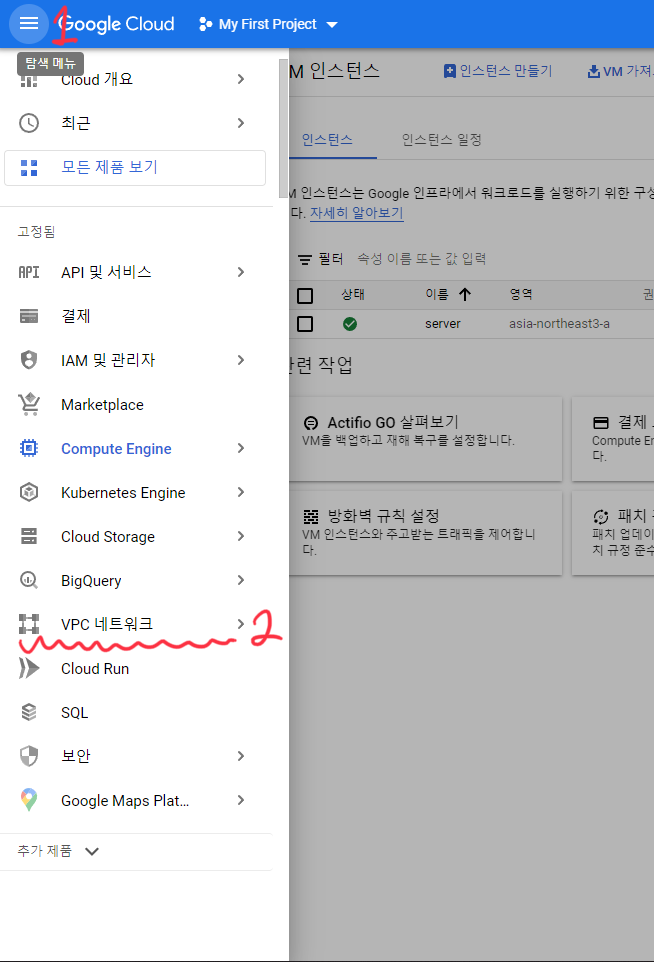Click the BigQuery magnifier icon

point(29,580)
